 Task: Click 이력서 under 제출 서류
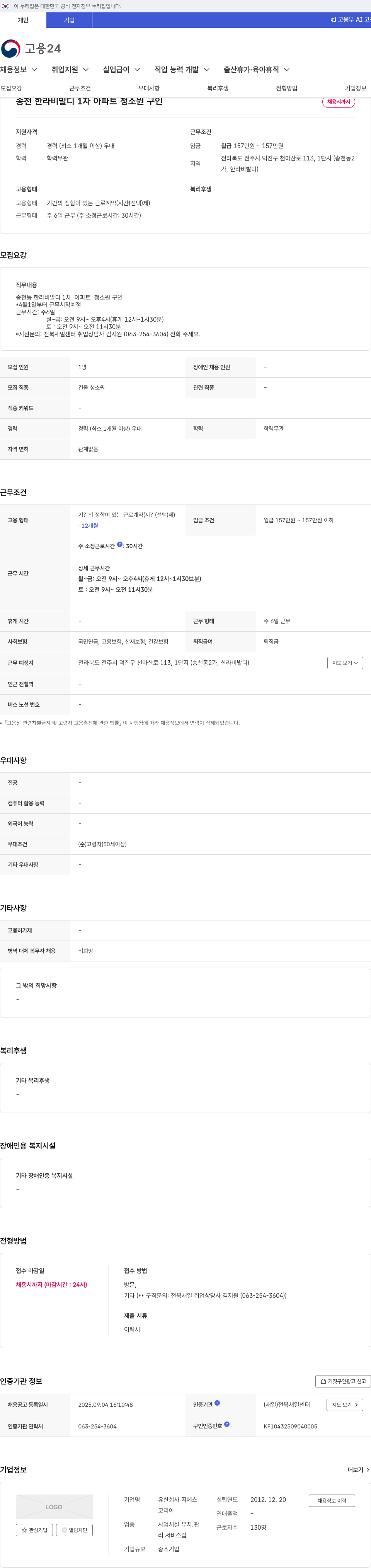click(x=132, y=1329)
